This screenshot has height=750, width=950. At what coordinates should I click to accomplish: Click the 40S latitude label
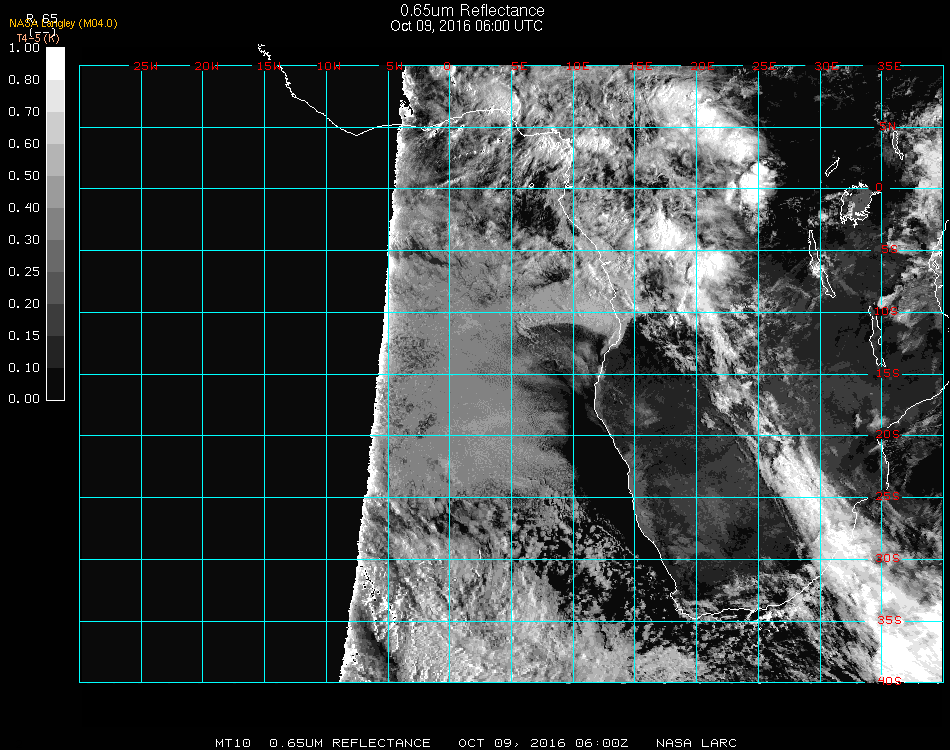pyautogui.click(x=889, y=681)
